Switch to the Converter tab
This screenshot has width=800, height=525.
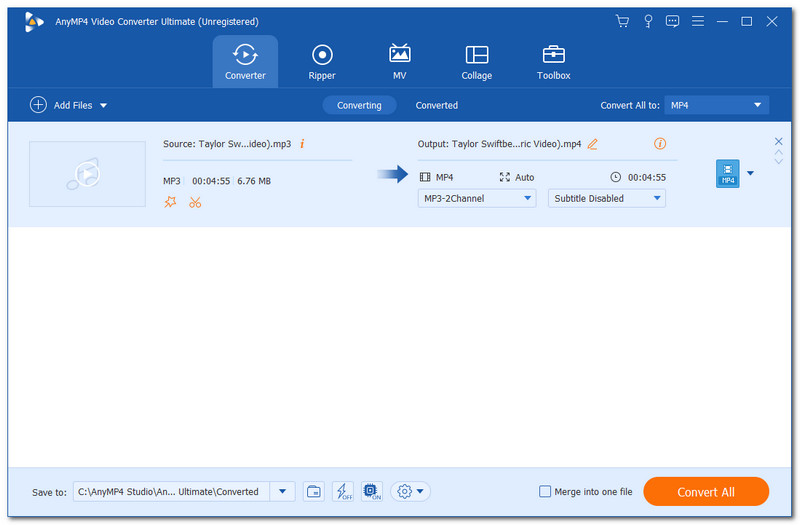click(245, 62)
